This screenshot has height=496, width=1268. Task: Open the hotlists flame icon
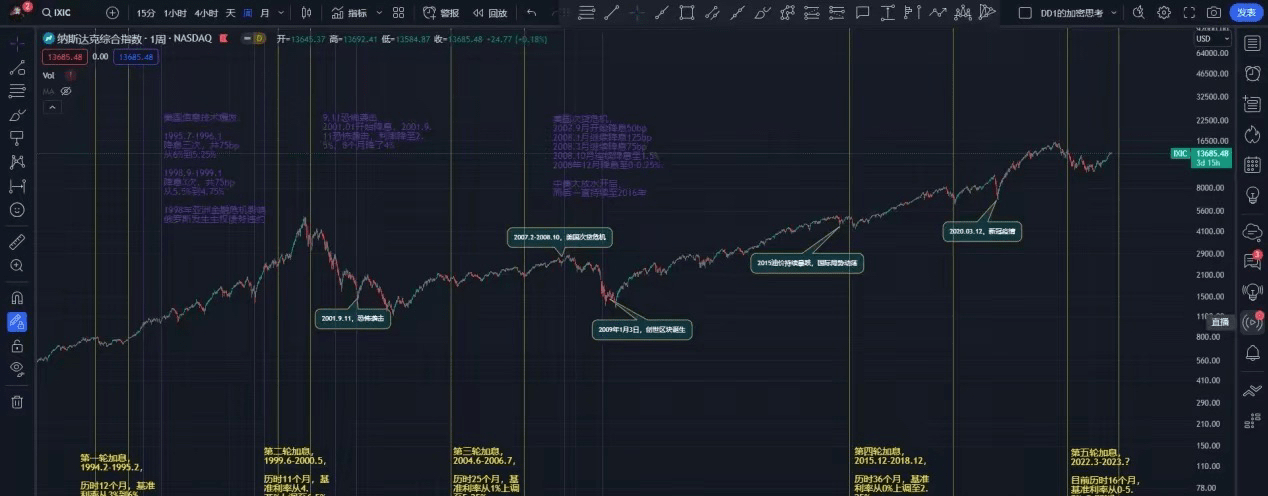coord(1252,133)
